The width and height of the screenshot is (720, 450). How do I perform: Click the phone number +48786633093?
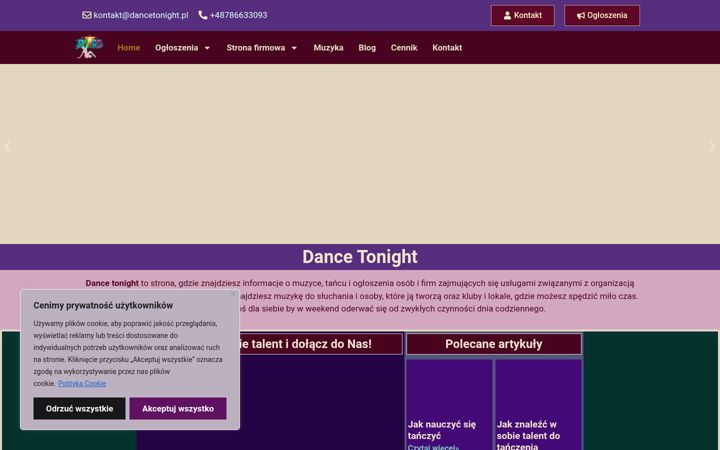[x=238, y=15]
